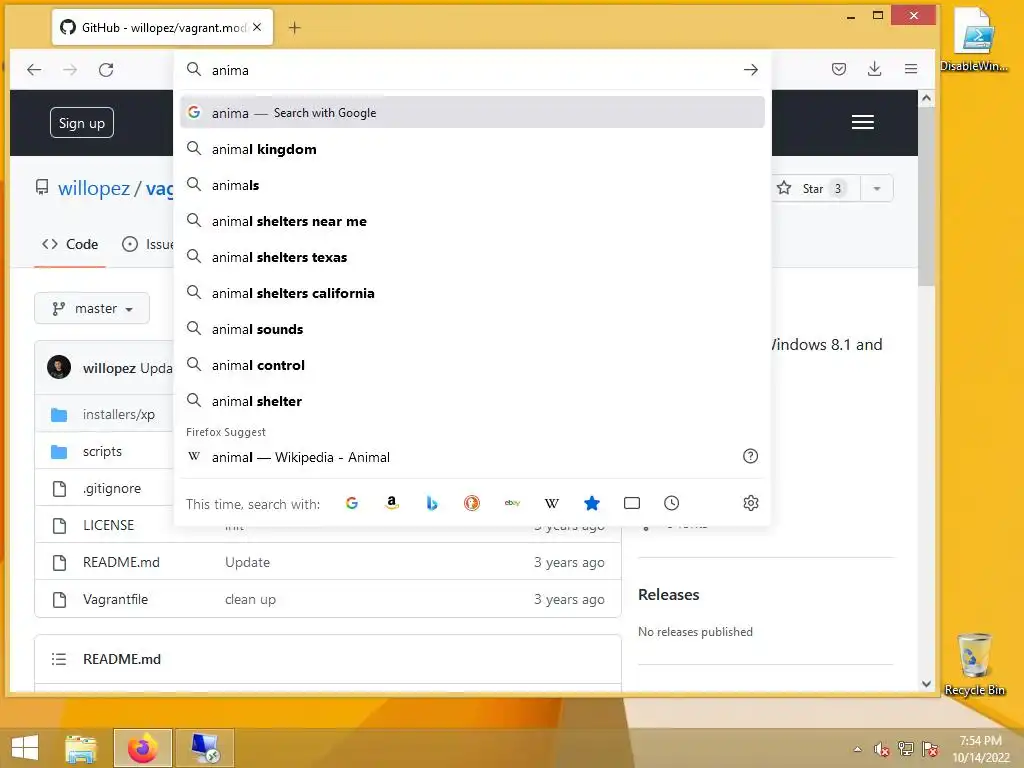Open the Releases heading link

point(668,594)
